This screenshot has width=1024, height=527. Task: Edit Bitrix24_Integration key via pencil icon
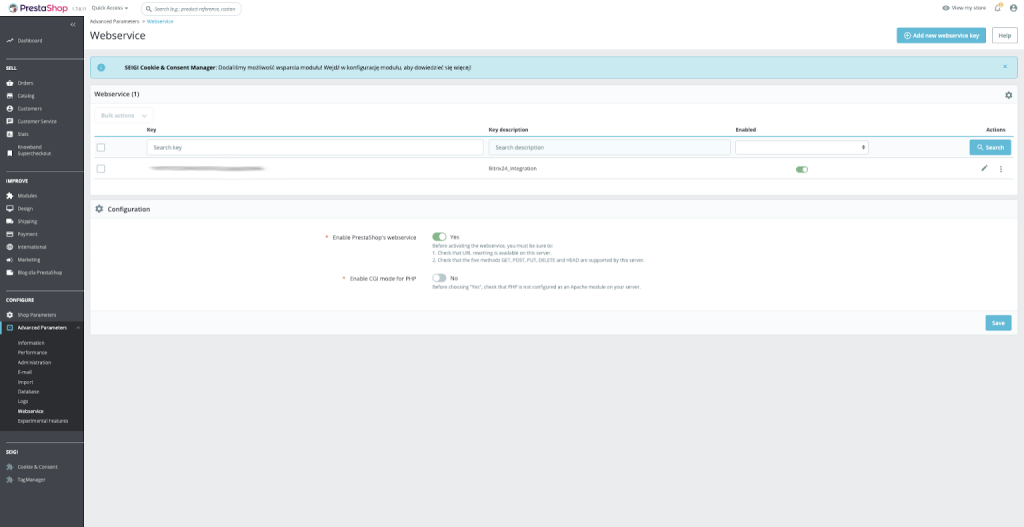click(984, 168)
